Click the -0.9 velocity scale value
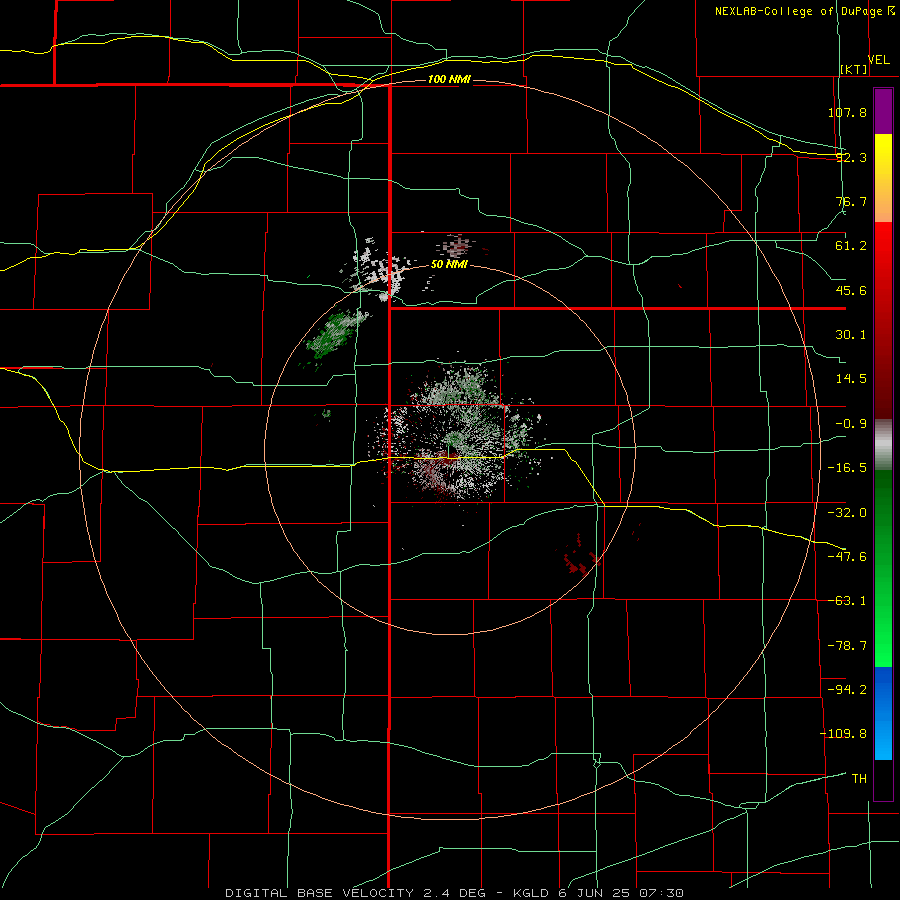 click(851, 424)
